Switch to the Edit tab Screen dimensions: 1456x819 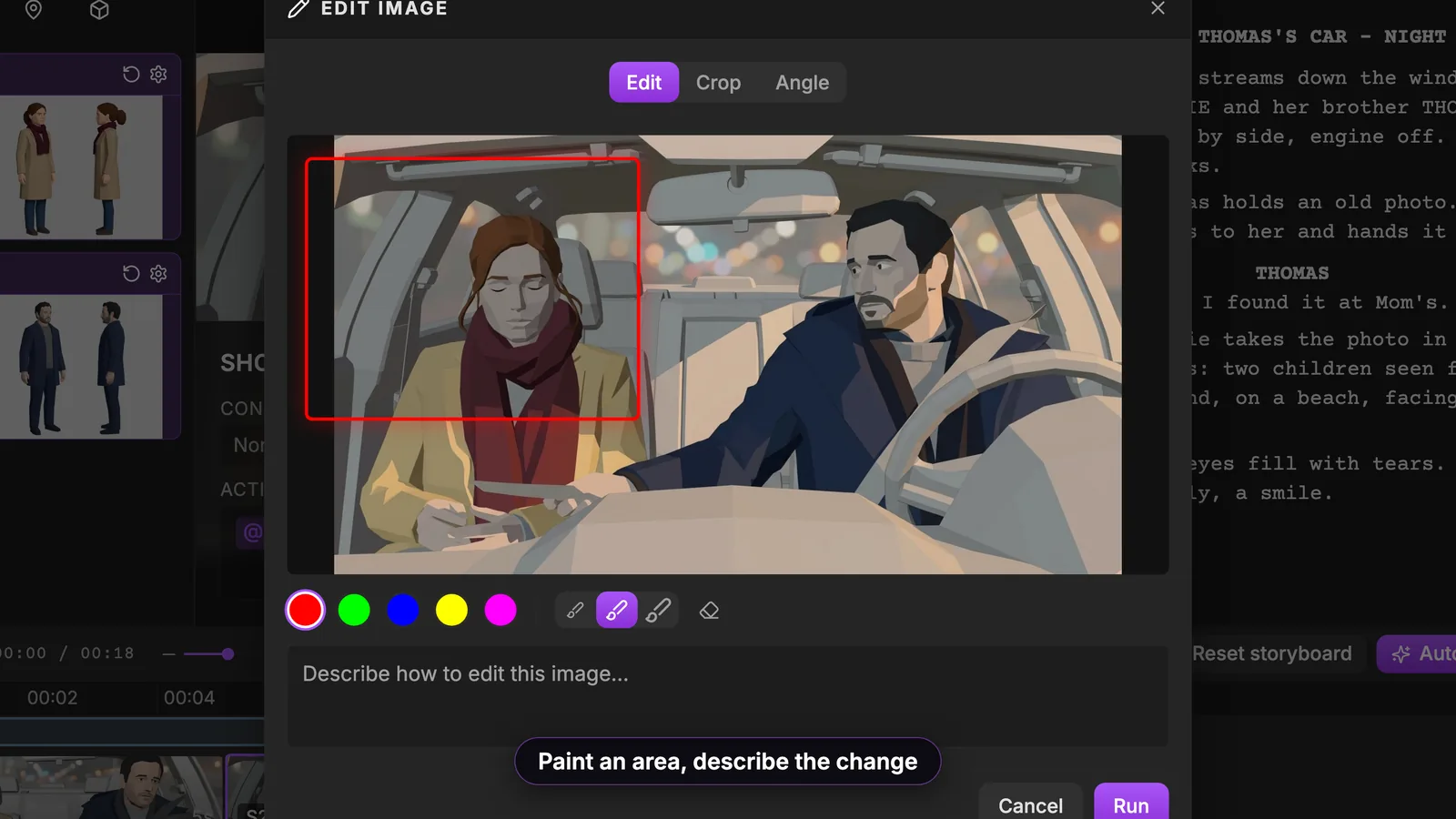point(643,83)
